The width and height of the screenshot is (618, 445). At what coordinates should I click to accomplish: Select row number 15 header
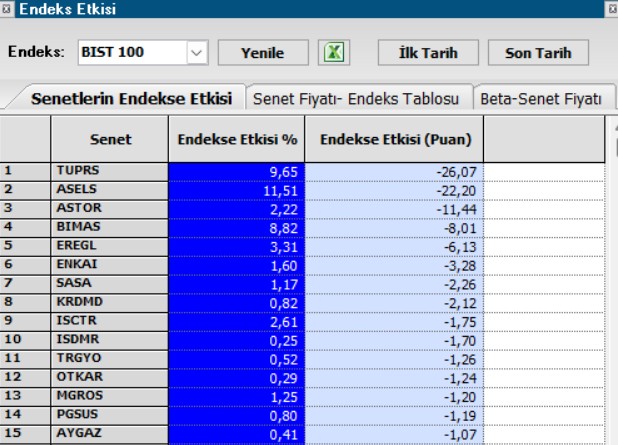pyautogui.click(x=25, y=434)
